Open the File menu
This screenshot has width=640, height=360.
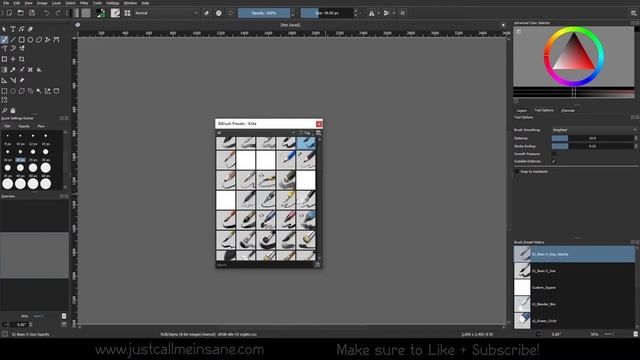click(6, 3)
